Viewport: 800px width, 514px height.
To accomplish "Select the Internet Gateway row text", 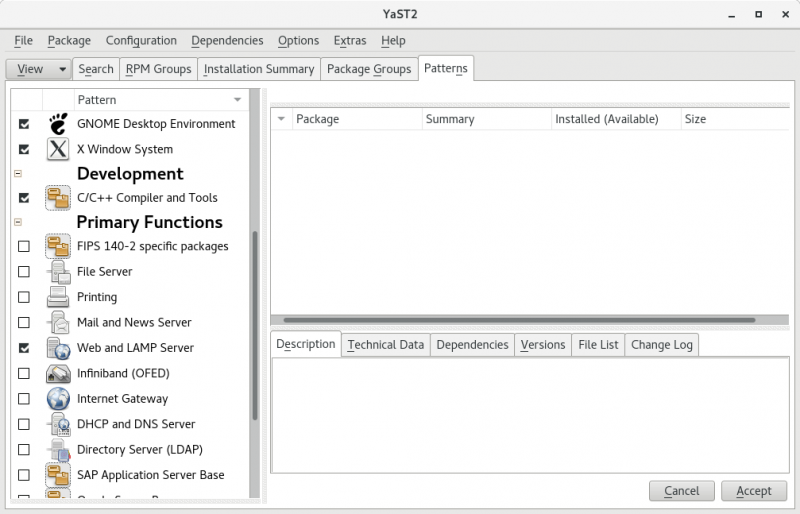I will (122, 399).
